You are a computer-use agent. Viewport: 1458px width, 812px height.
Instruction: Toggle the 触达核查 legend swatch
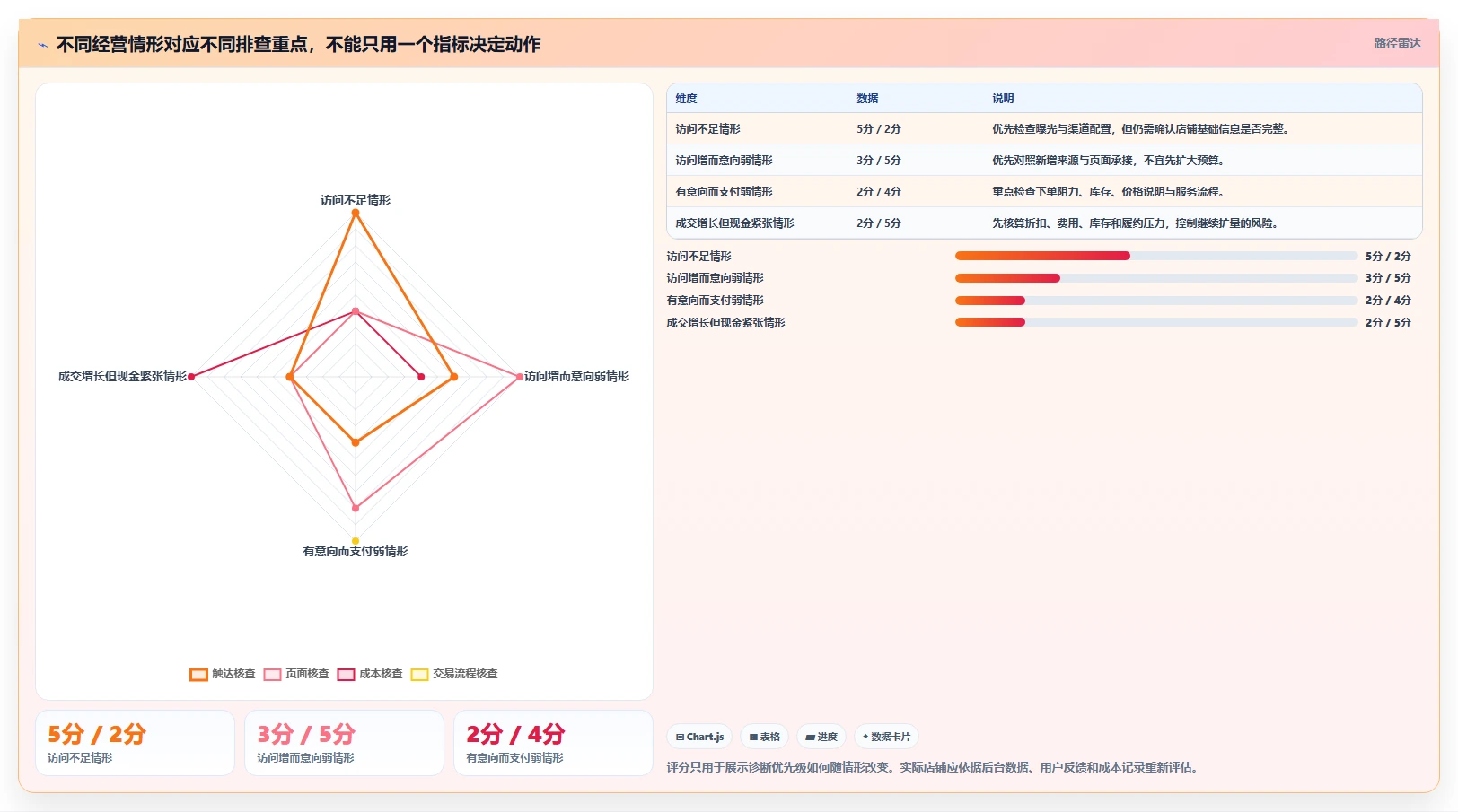(x=198, y=674)
